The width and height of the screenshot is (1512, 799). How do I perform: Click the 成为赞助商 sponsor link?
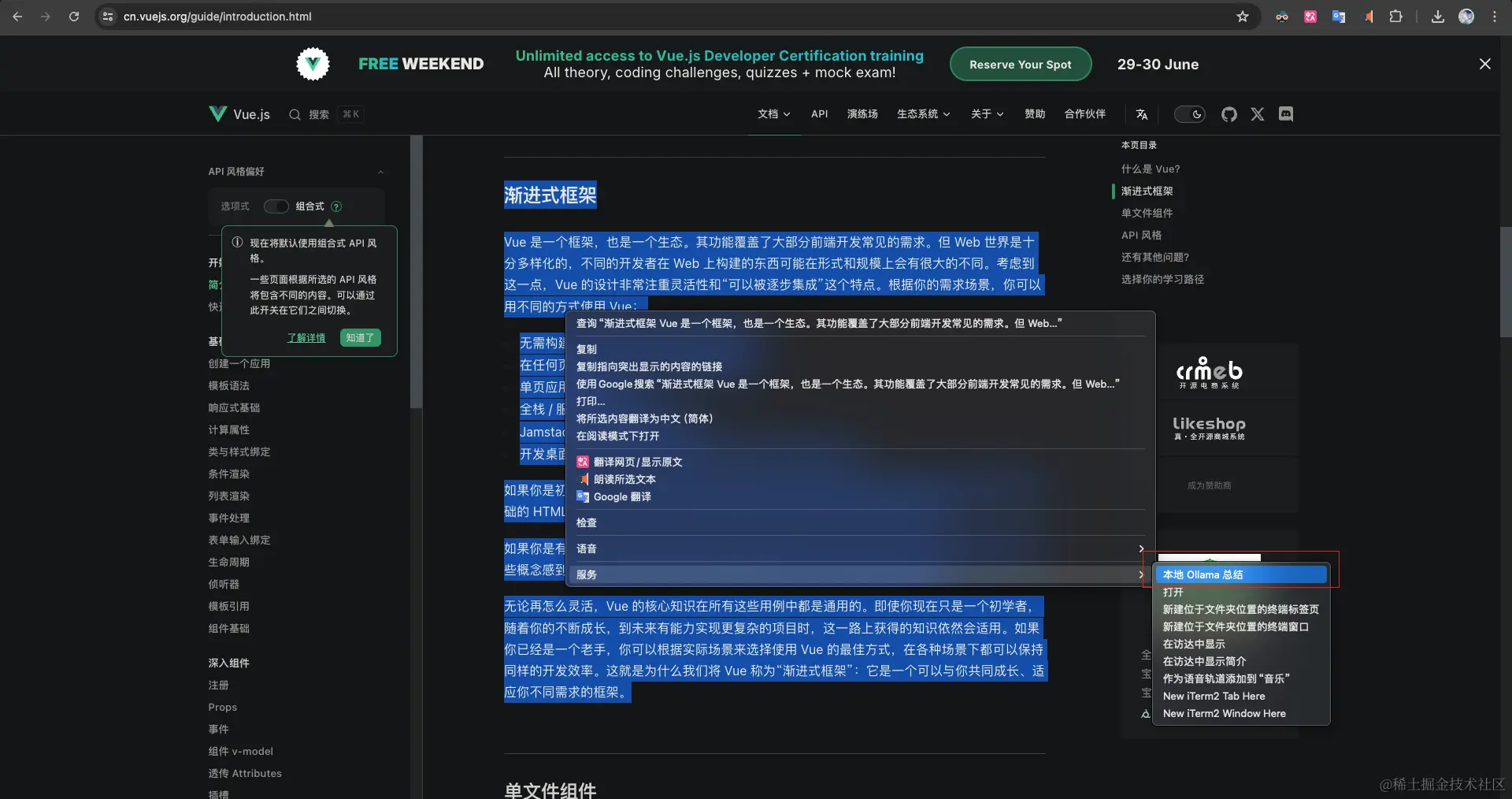pyautogui.click(x=1209, y=485)
